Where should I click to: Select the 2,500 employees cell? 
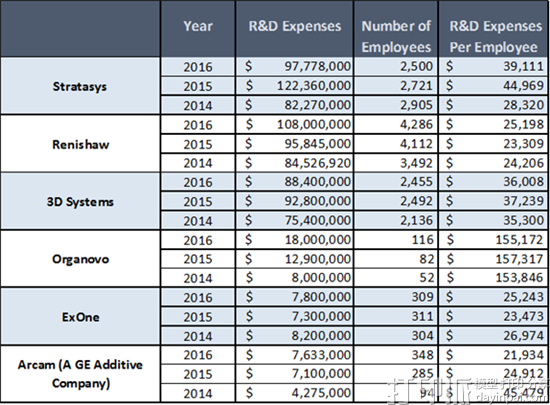(396, 66)
